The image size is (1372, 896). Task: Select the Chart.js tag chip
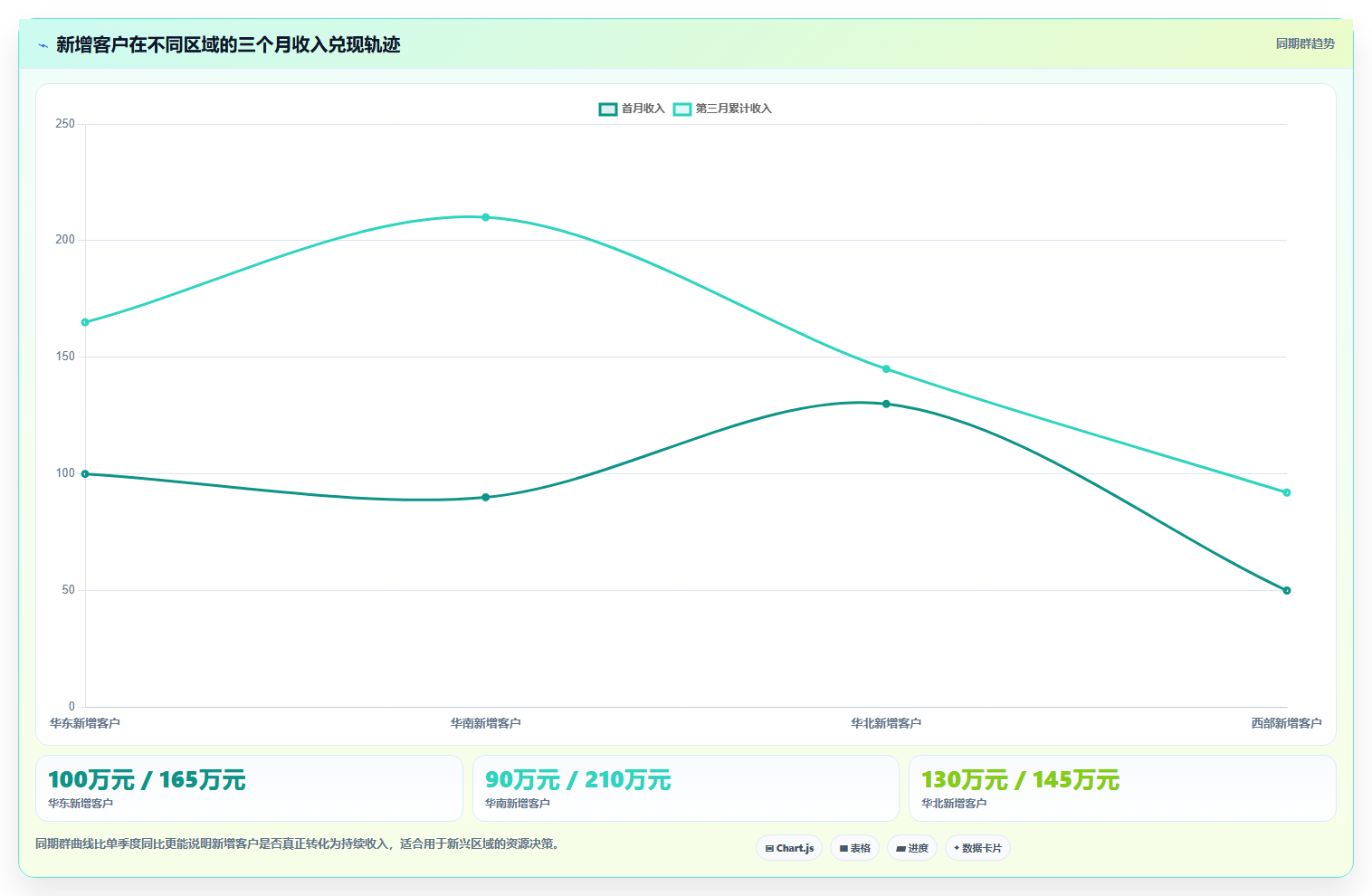click(789, 848)
